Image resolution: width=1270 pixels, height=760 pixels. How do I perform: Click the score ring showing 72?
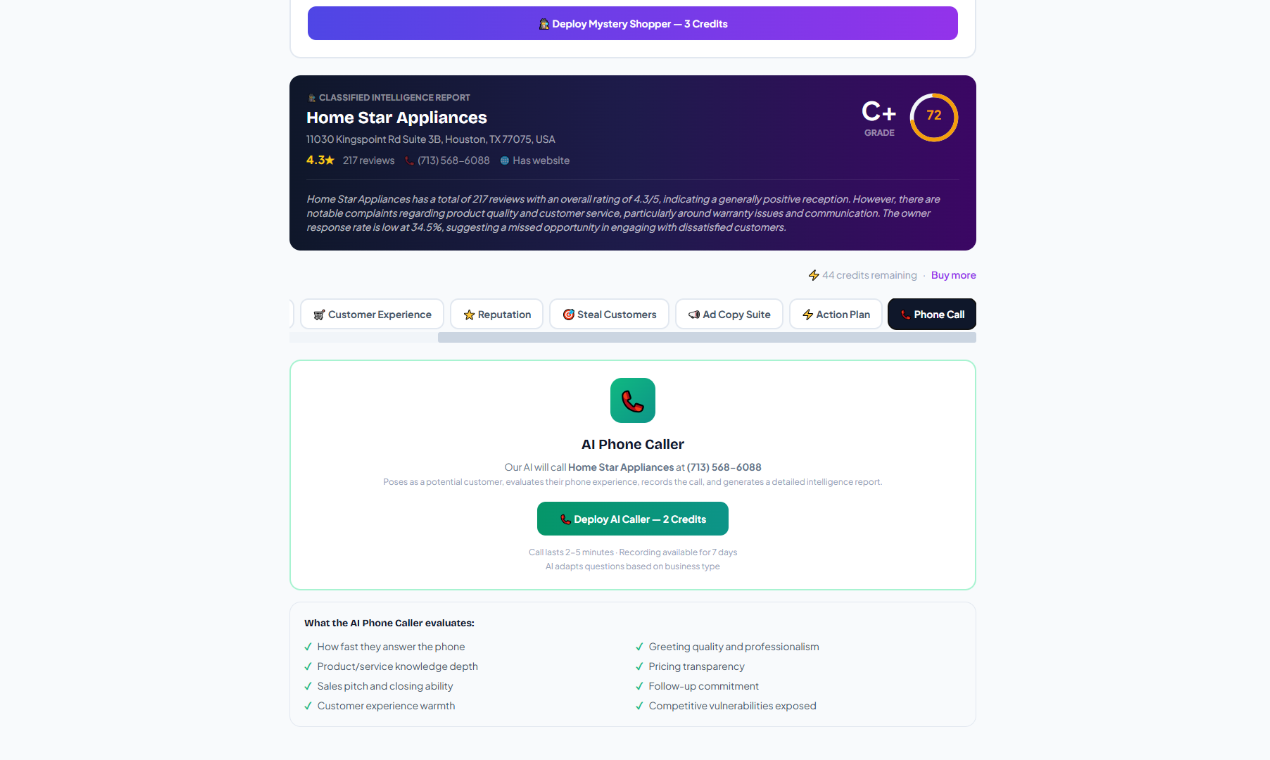click(x=934, y=117)
